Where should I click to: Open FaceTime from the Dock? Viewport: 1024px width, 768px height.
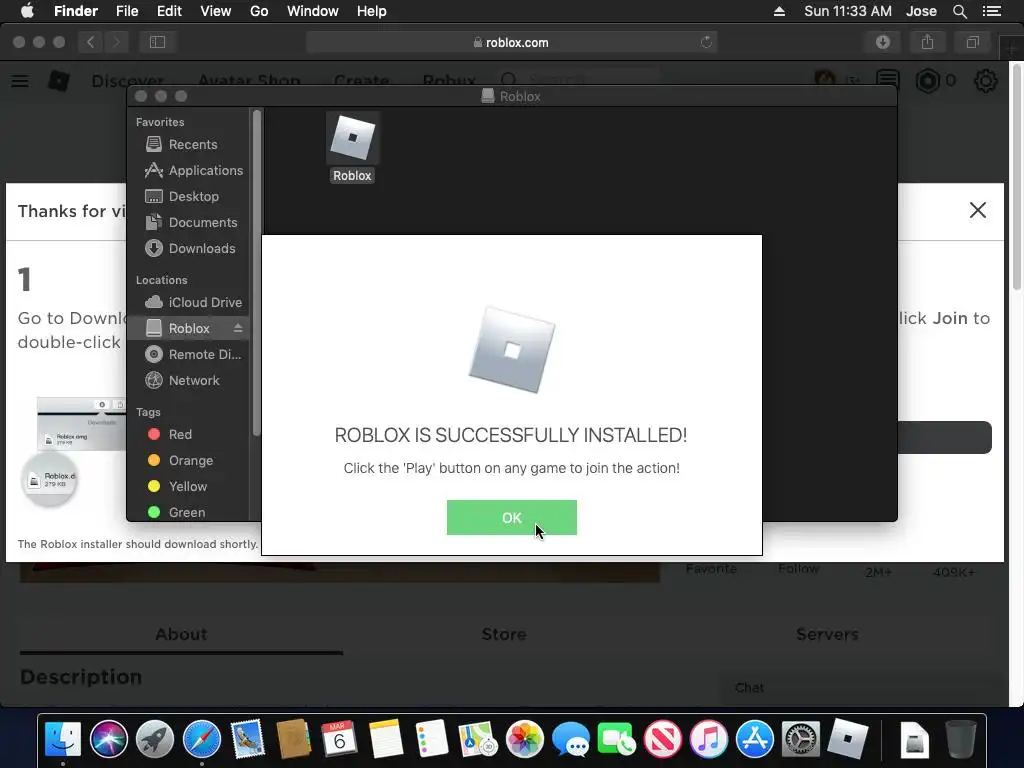click(x=616, y=739)
